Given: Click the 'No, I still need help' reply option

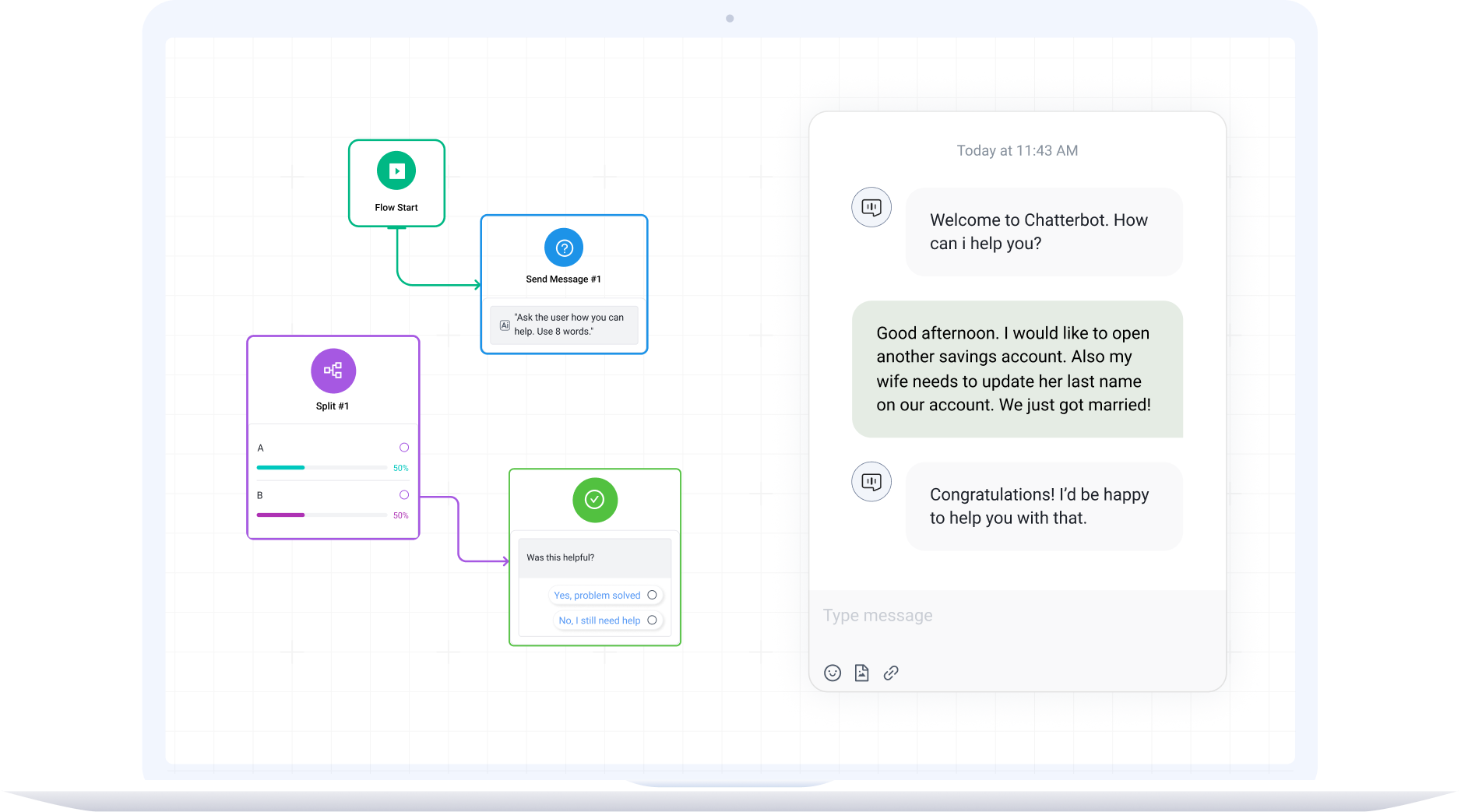Looking at the screenshot, I should point(598,620).
